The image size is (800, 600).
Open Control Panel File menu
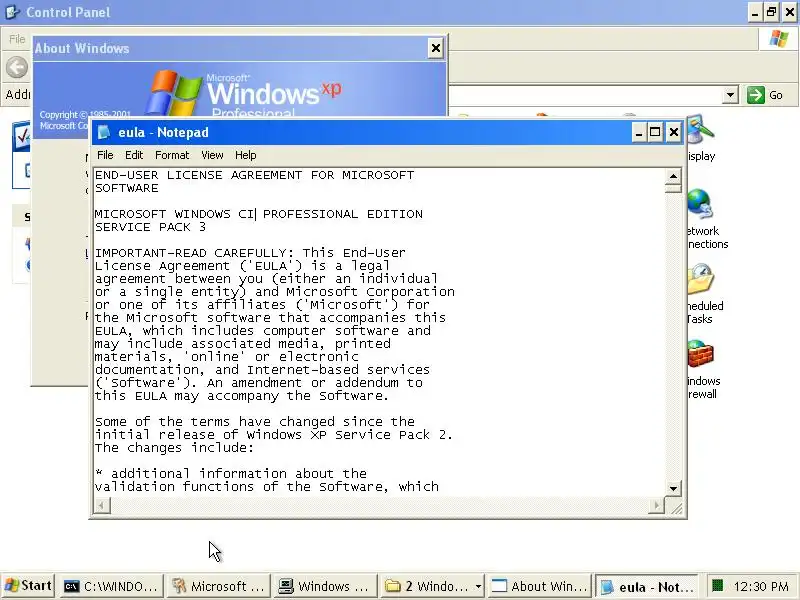pos(17,39)
